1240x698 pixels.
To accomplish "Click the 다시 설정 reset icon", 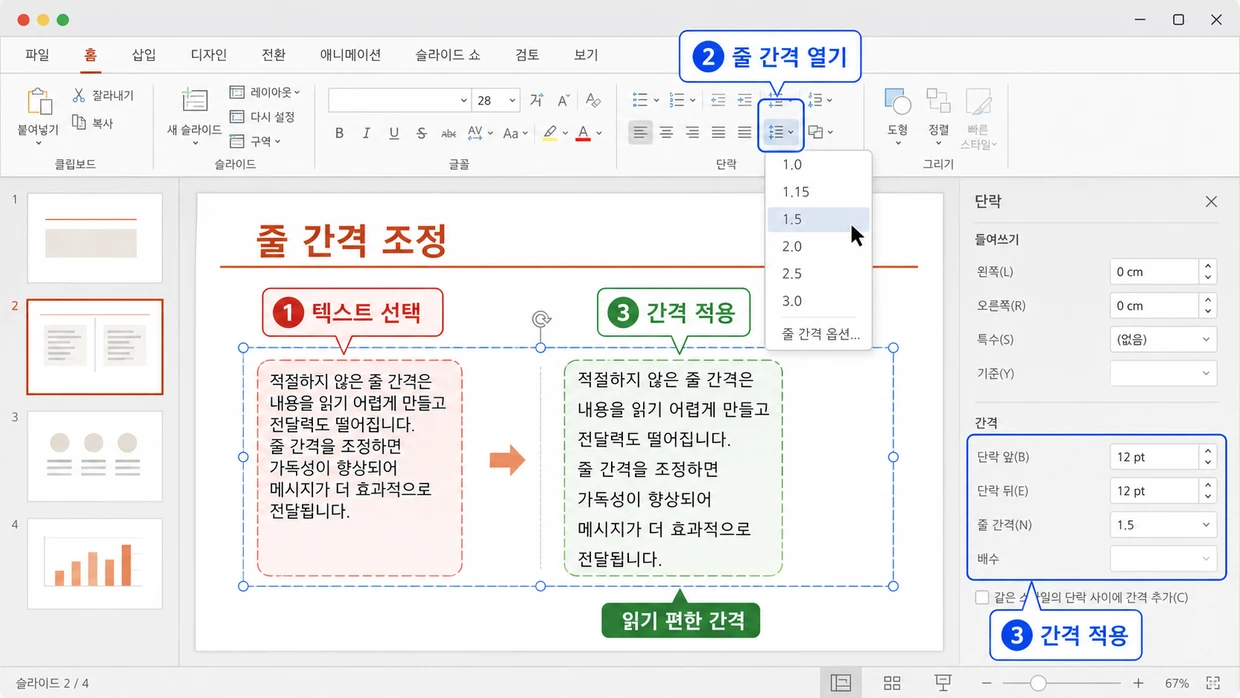I will [237, 117].
